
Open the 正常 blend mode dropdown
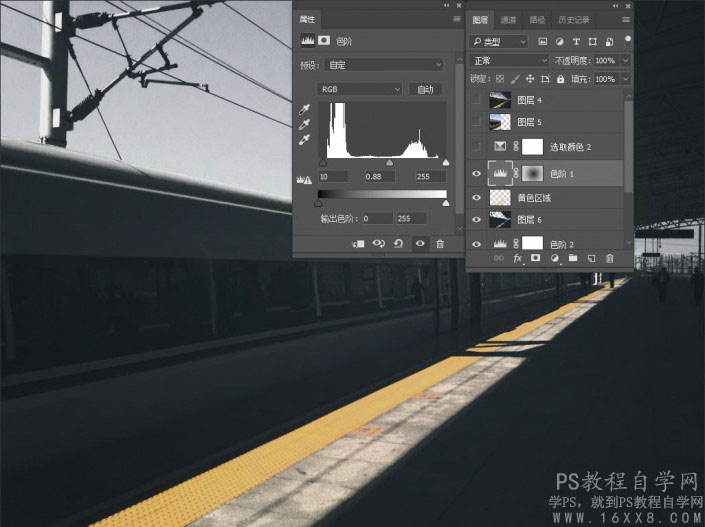click(x=510, y=61)
